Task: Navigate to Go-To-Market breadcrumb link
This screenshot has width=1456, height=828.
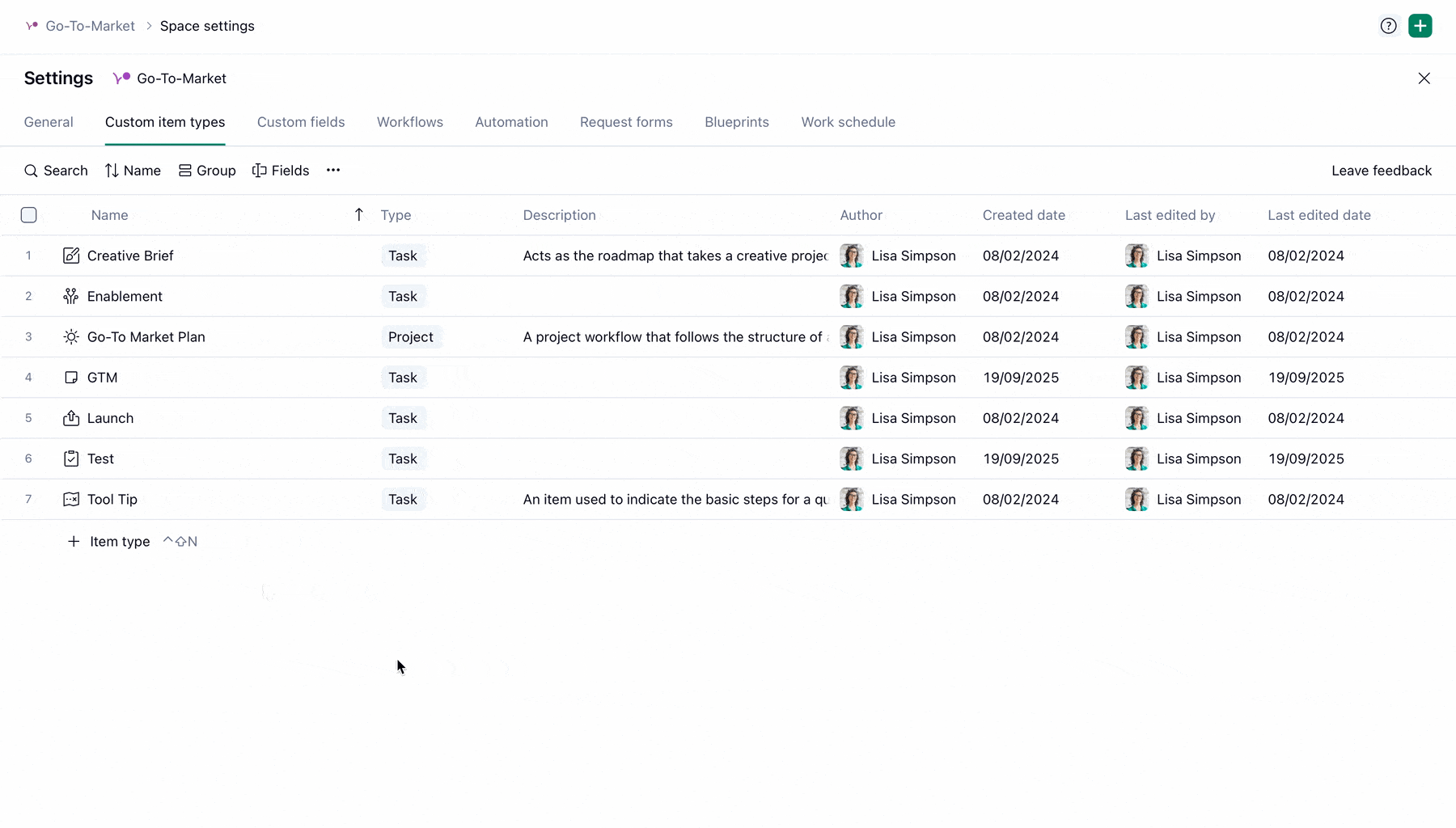Action: point(90,26)
